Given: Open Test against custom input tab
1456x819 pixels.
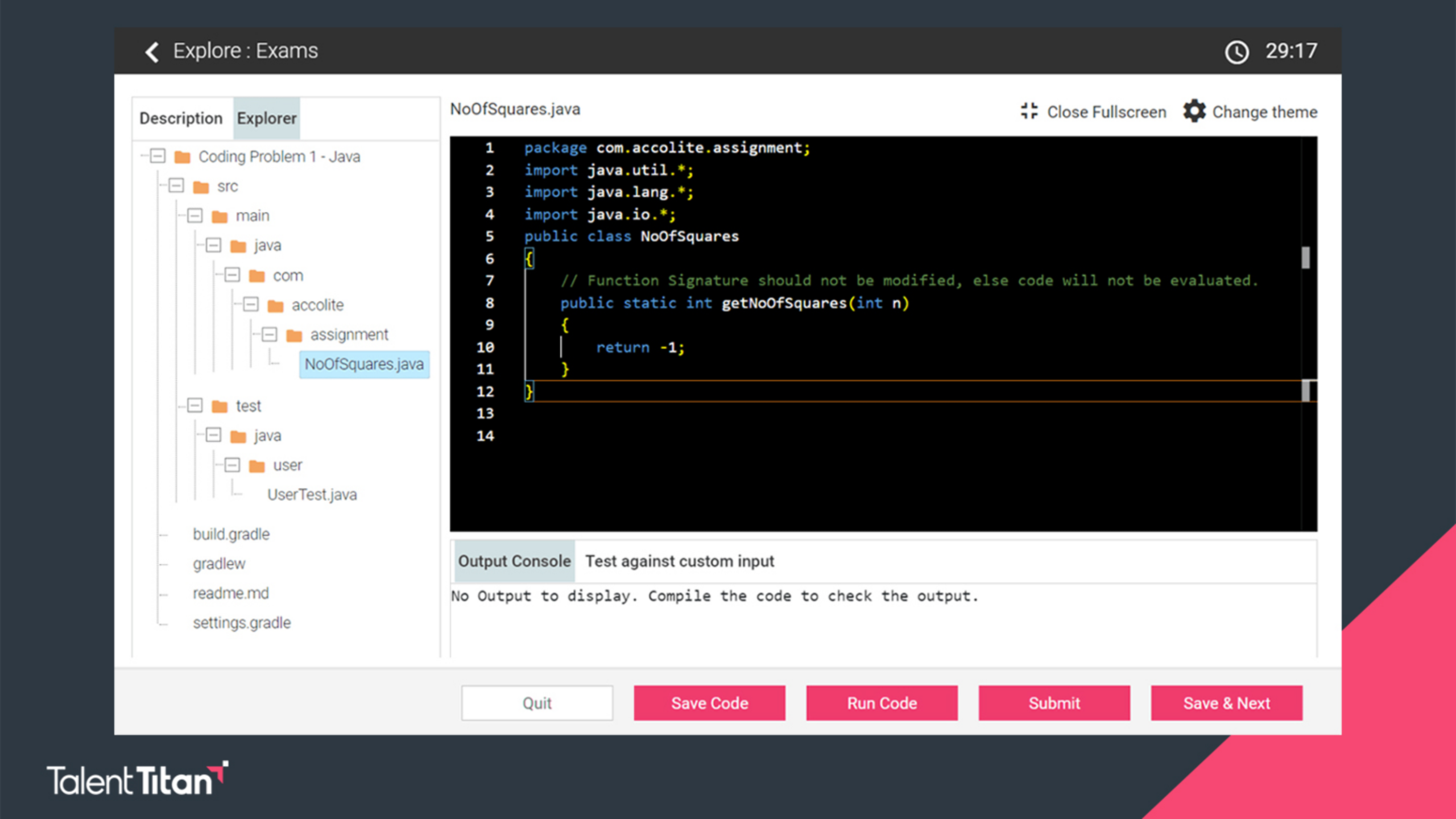Looking at the screenshot, I should tap(680, 561).
